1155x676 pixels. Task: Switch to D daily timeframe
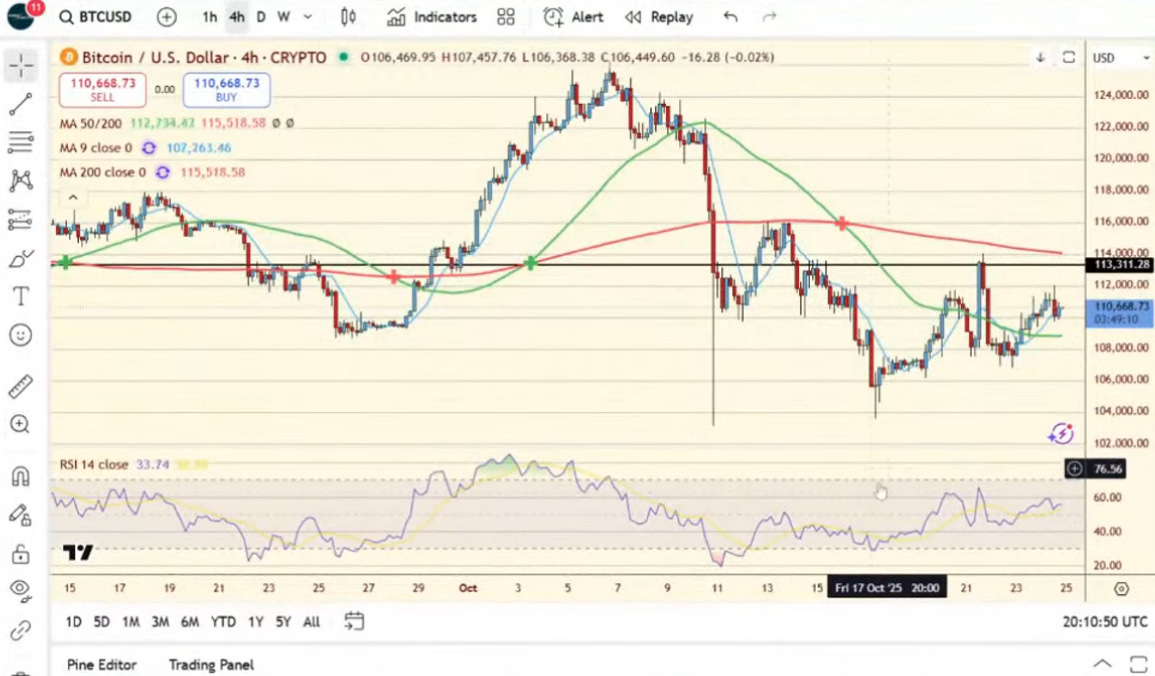coord(261,16)
